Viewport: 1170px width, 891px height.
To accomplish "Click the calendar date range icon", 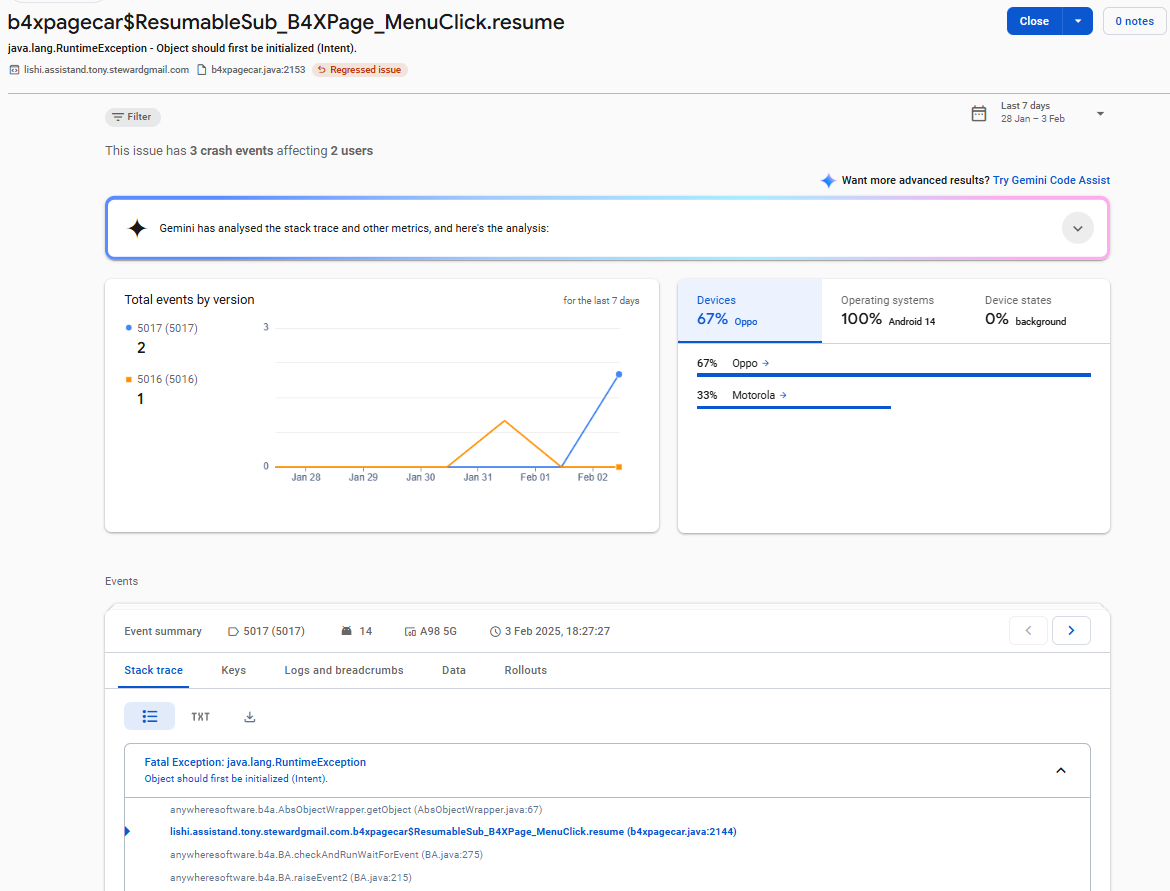I will 979,113.
